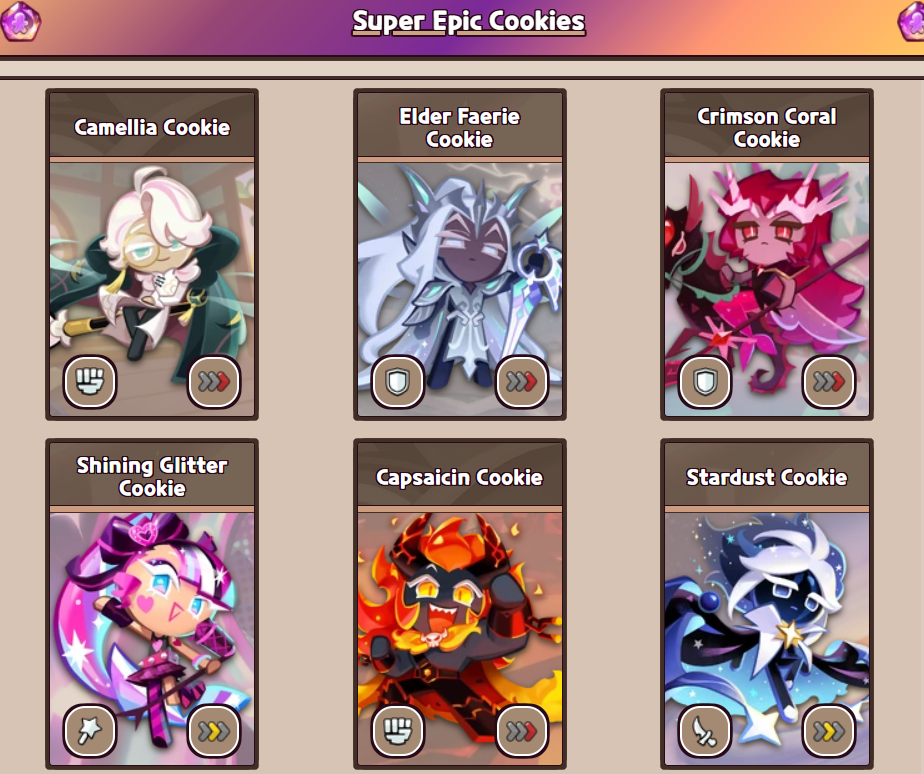The width and height of the screenshot is (924, 774).
Task: Open the Elder Faerie Cookie name link
Action: click(460, 127)
